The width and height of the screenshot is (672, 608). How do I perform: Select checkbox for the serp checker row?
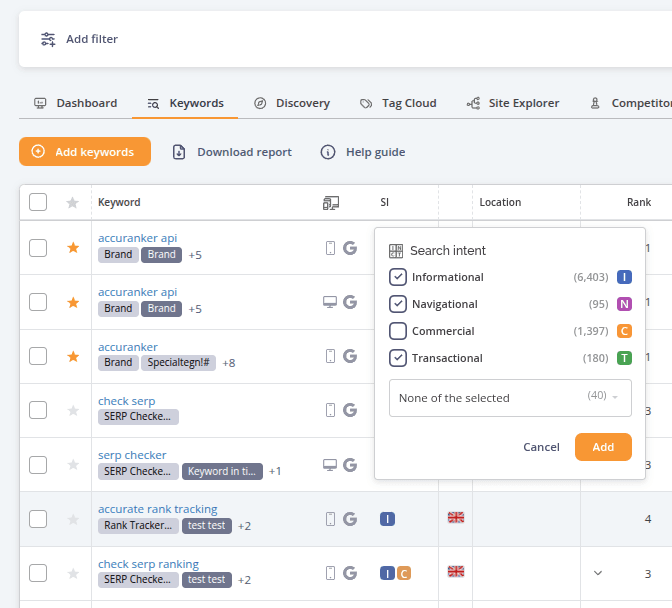(38, 465)
